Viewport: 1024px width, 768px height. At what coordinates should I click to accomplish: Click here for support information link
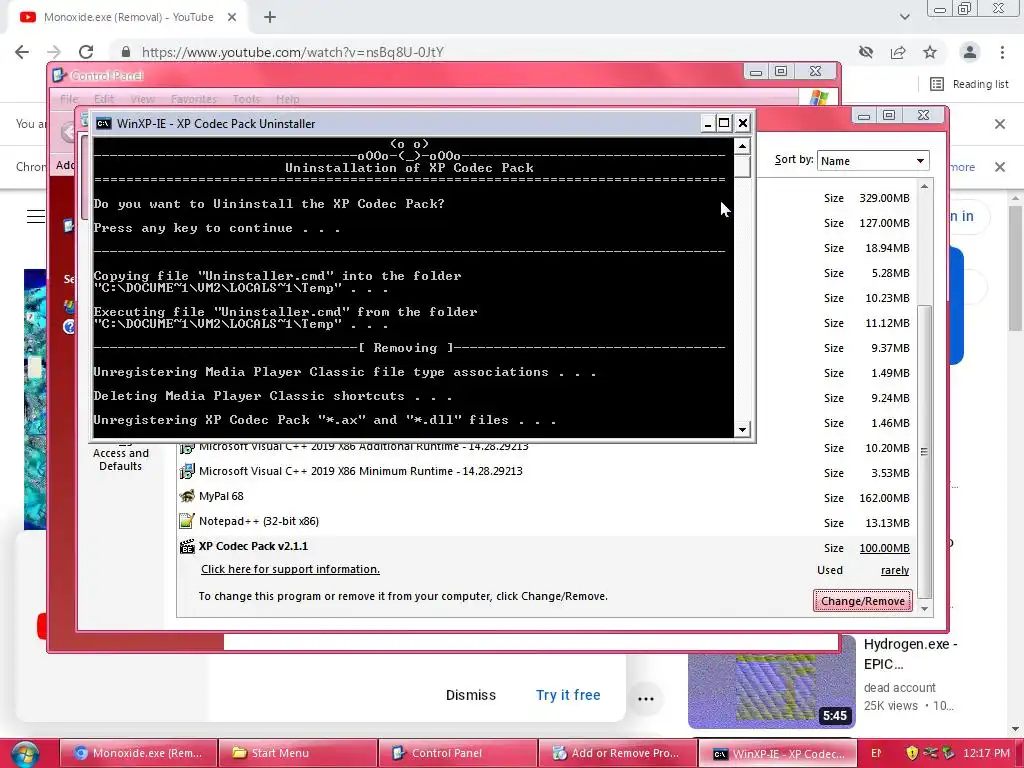tap(290, 569)
